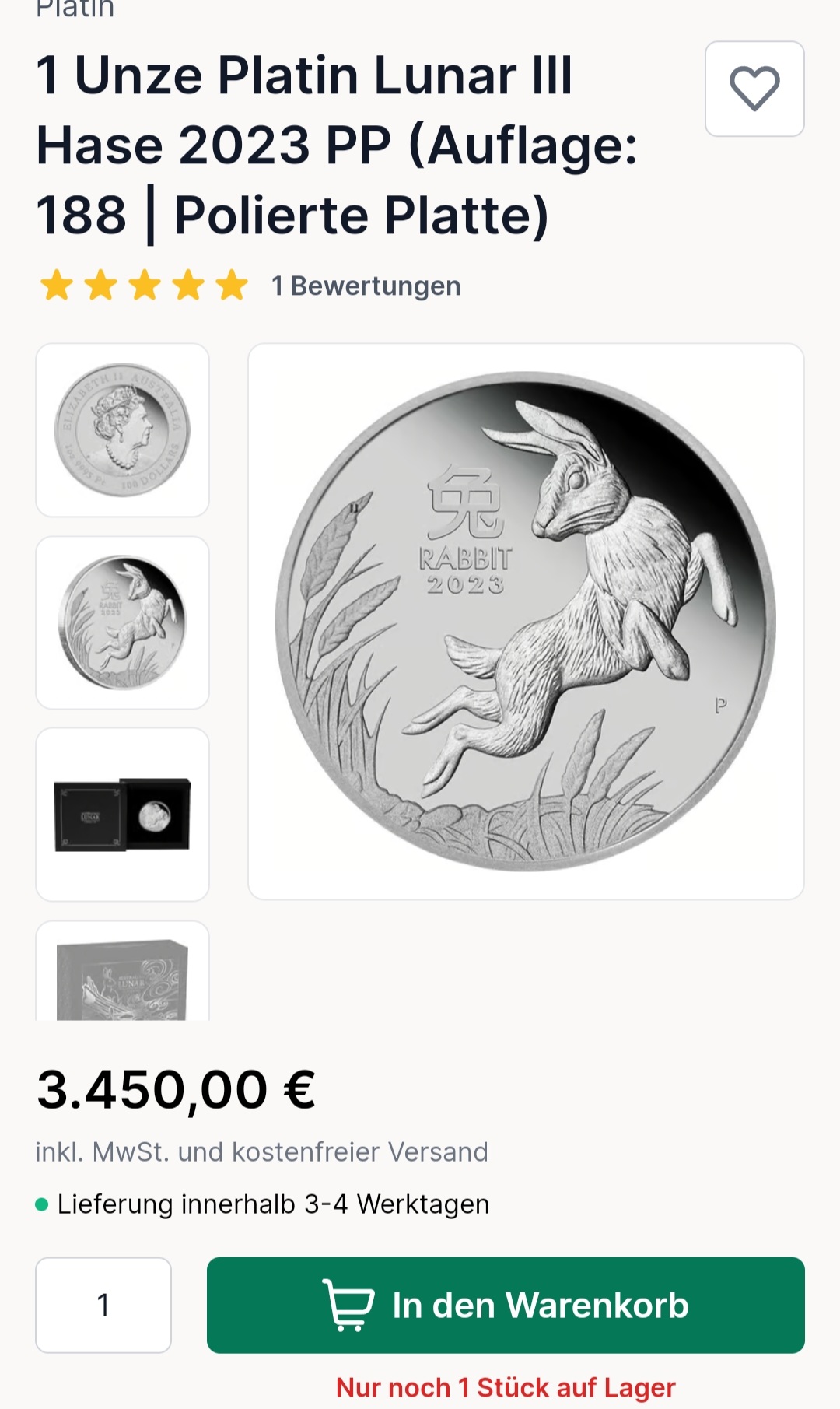Click inkl. MwSt. und kostenfreier Versand text
Image resolution: width=840 pixels, height=1409 pixels.
(261, 1151)
